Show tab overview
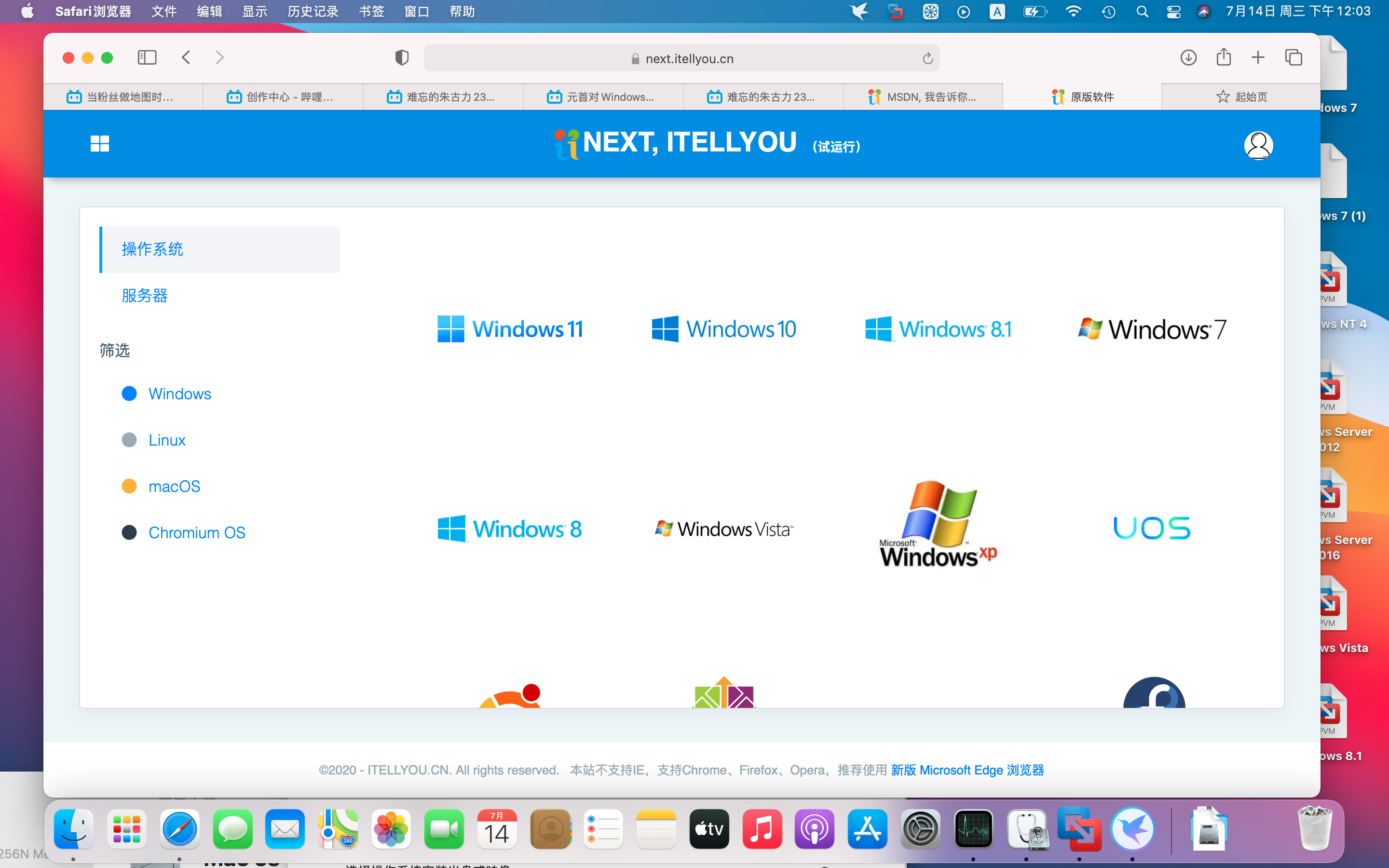This screenshot has height=868, width=1389. pos(1294,57)
